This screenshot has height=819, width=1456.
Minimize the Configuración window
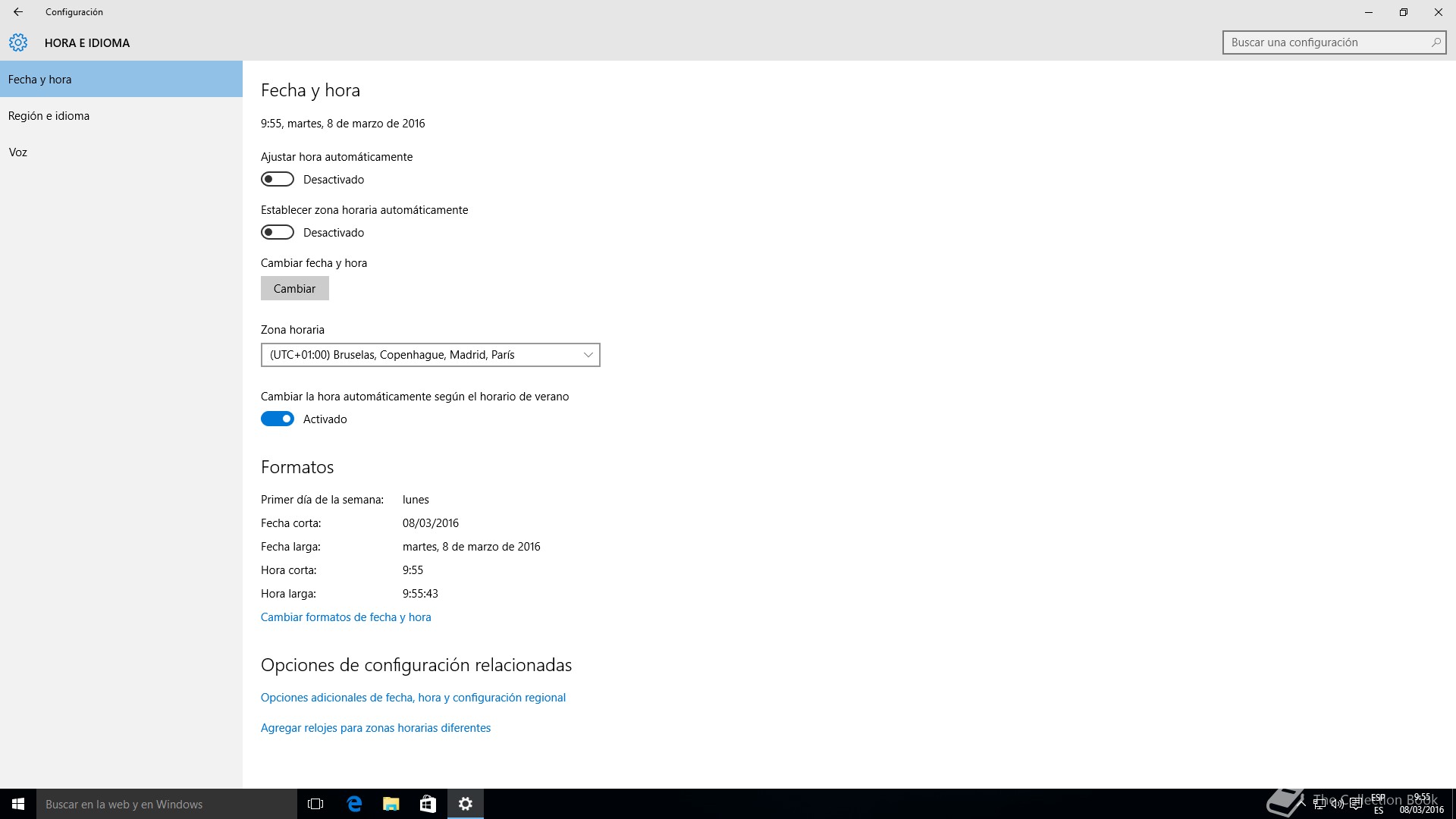click(x=1369, y=12)
